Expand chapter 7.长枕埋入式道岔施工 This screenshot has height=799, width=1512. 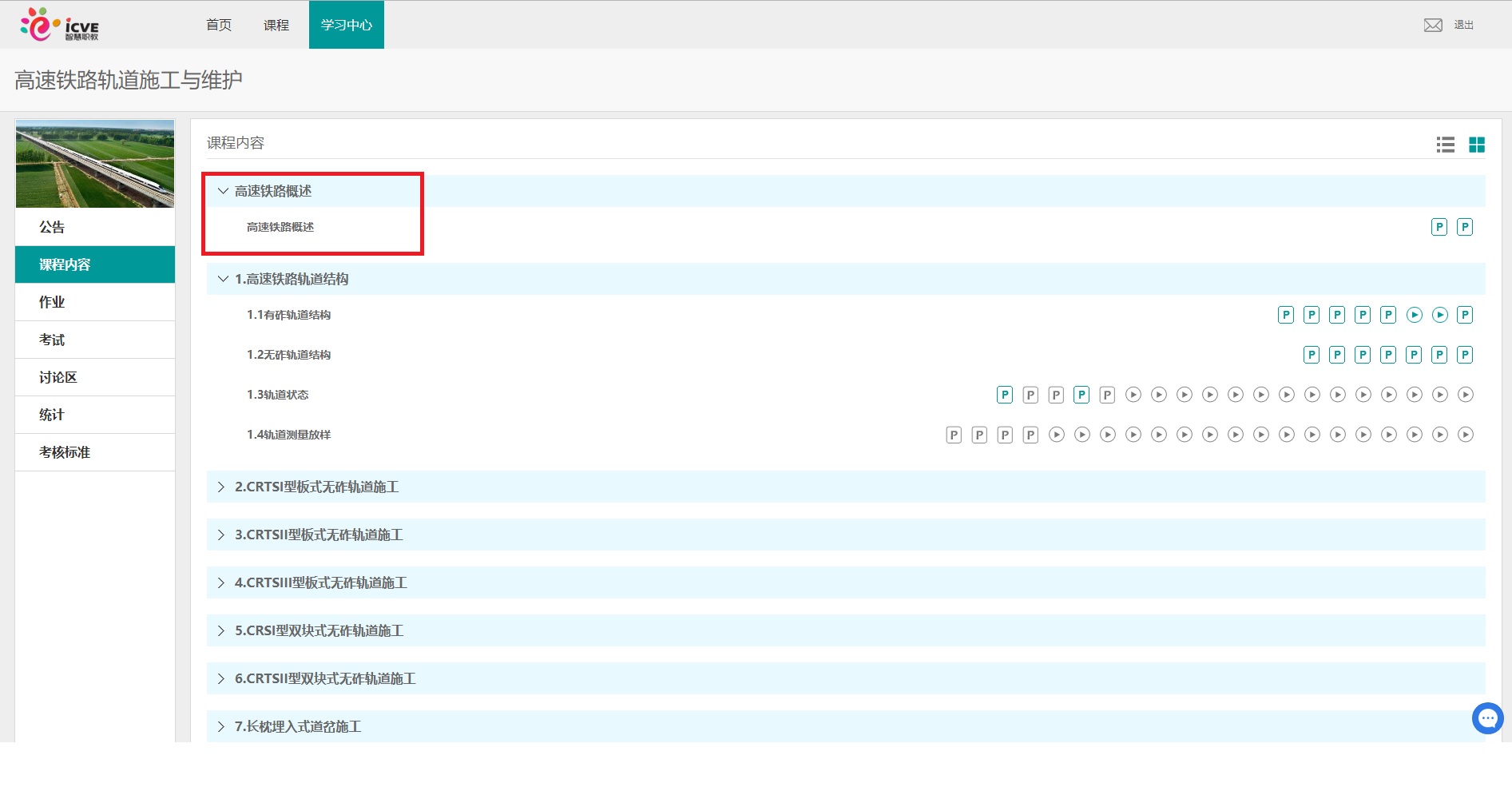[x=846, y=726]
